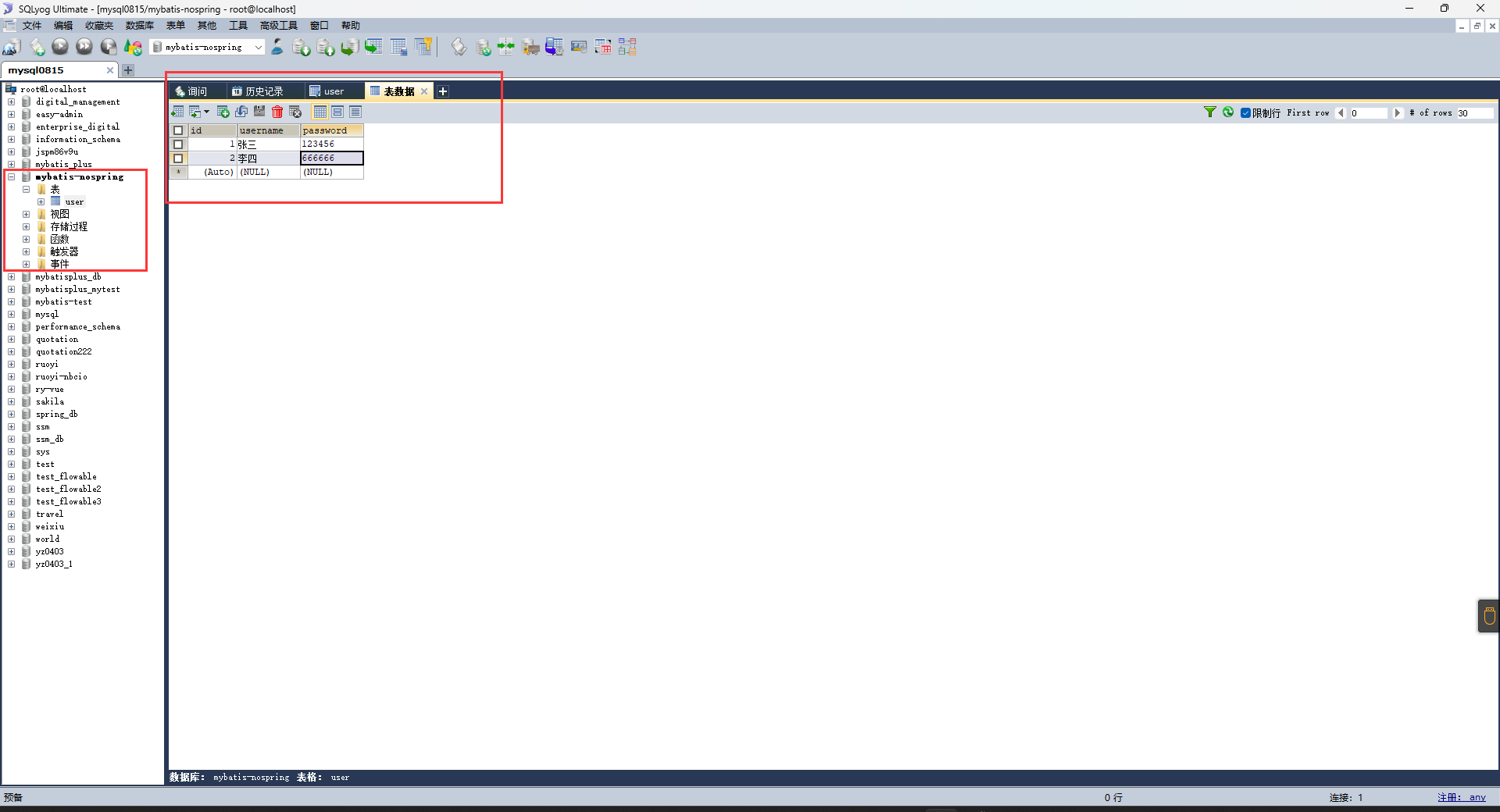Add a new connection tab beside mysql0815

pos(128,70)
